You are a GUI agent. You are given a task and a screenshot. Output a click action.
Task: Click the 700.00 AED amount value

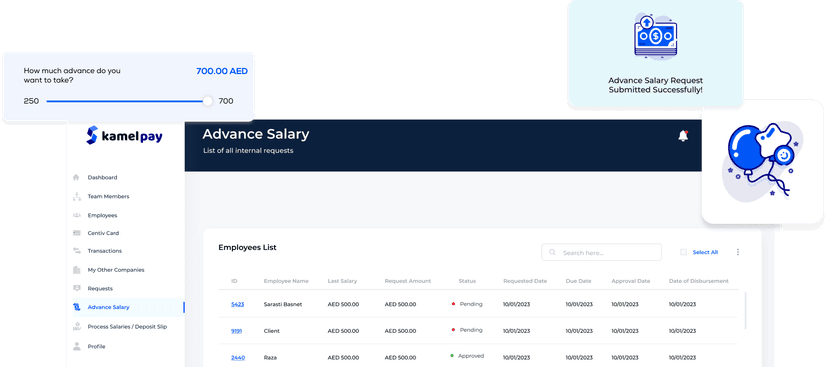coord(222,71)
